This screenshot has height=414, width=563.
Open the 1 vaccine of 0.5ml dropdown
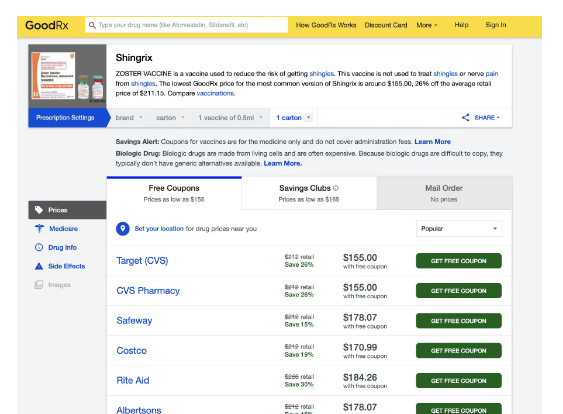(x=230, y=118)
